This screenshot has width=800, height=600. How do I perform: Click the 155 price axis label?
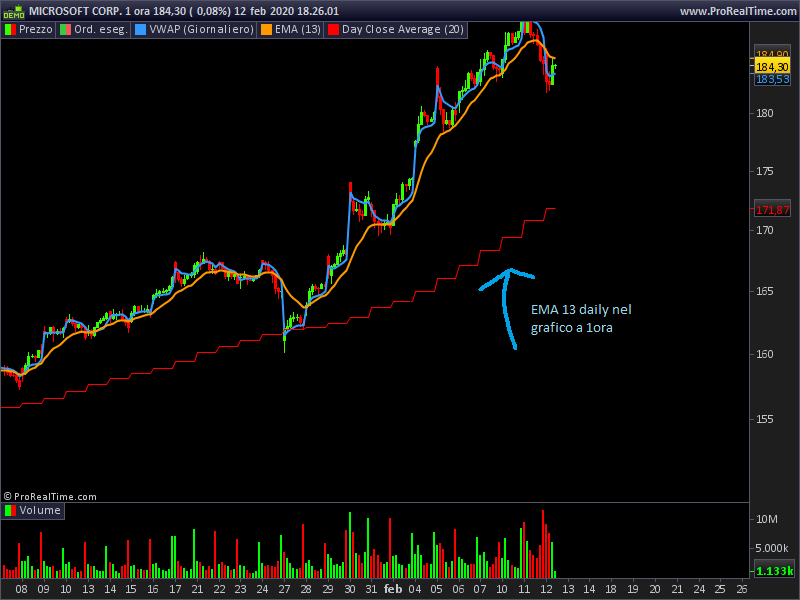click(x=765, y=419)
